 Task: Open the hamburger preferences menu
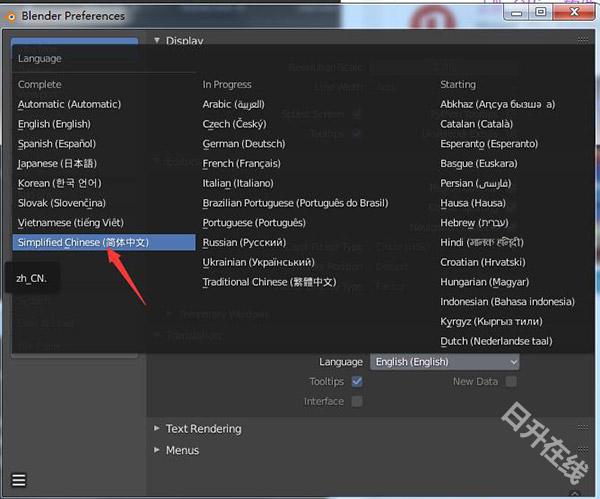19,480
